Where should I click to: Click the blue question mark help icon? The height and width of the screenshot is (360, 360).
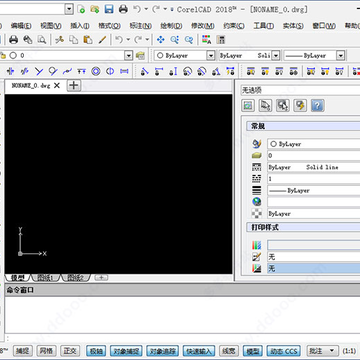click(317, 106)
